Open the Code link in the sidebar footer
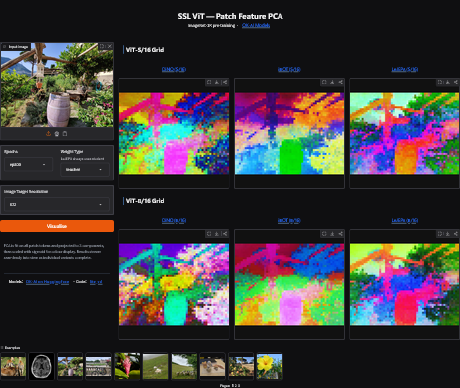 (x=96, y=282)
